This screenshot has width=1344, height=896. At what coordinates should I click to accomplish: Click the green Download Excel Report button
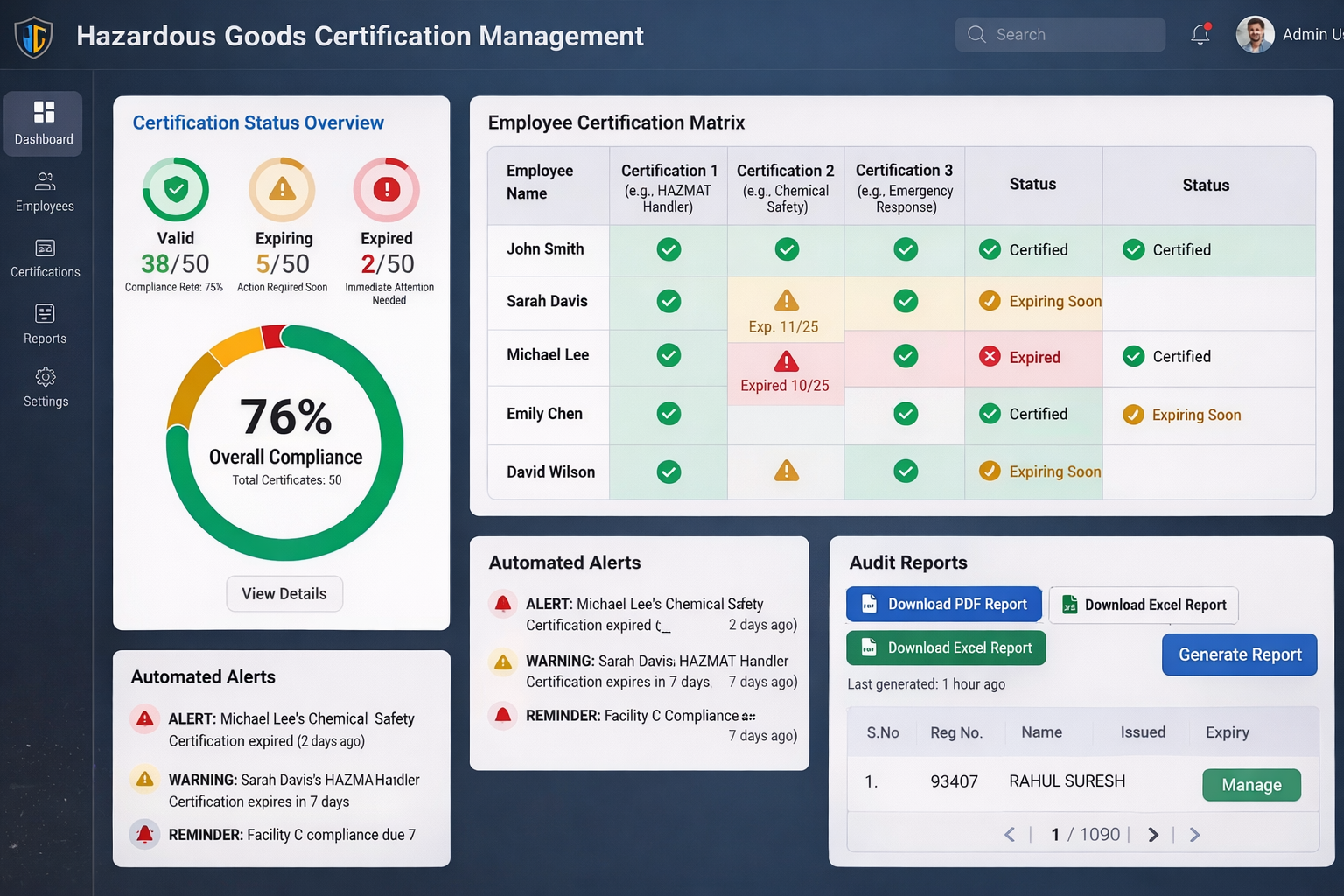946,648
